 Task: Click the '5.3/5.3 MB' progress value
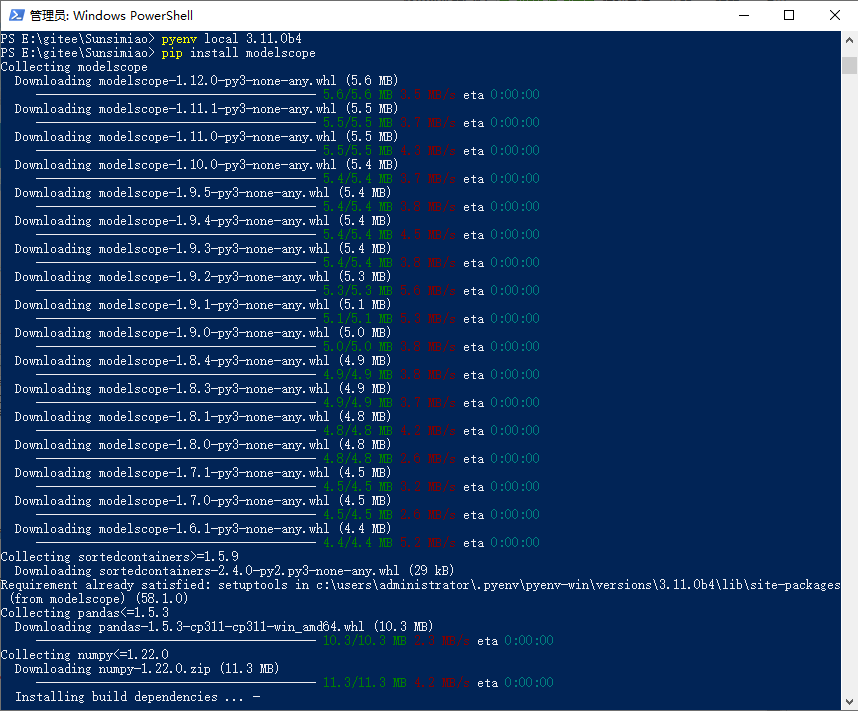coord(358,291)
